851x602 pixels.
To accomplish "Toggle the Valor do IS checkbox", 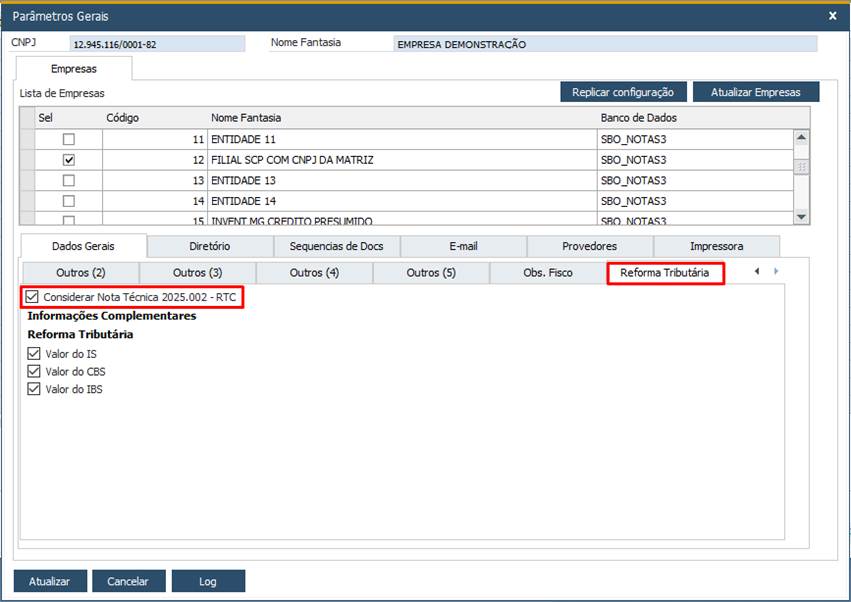I will pos(35,354).
